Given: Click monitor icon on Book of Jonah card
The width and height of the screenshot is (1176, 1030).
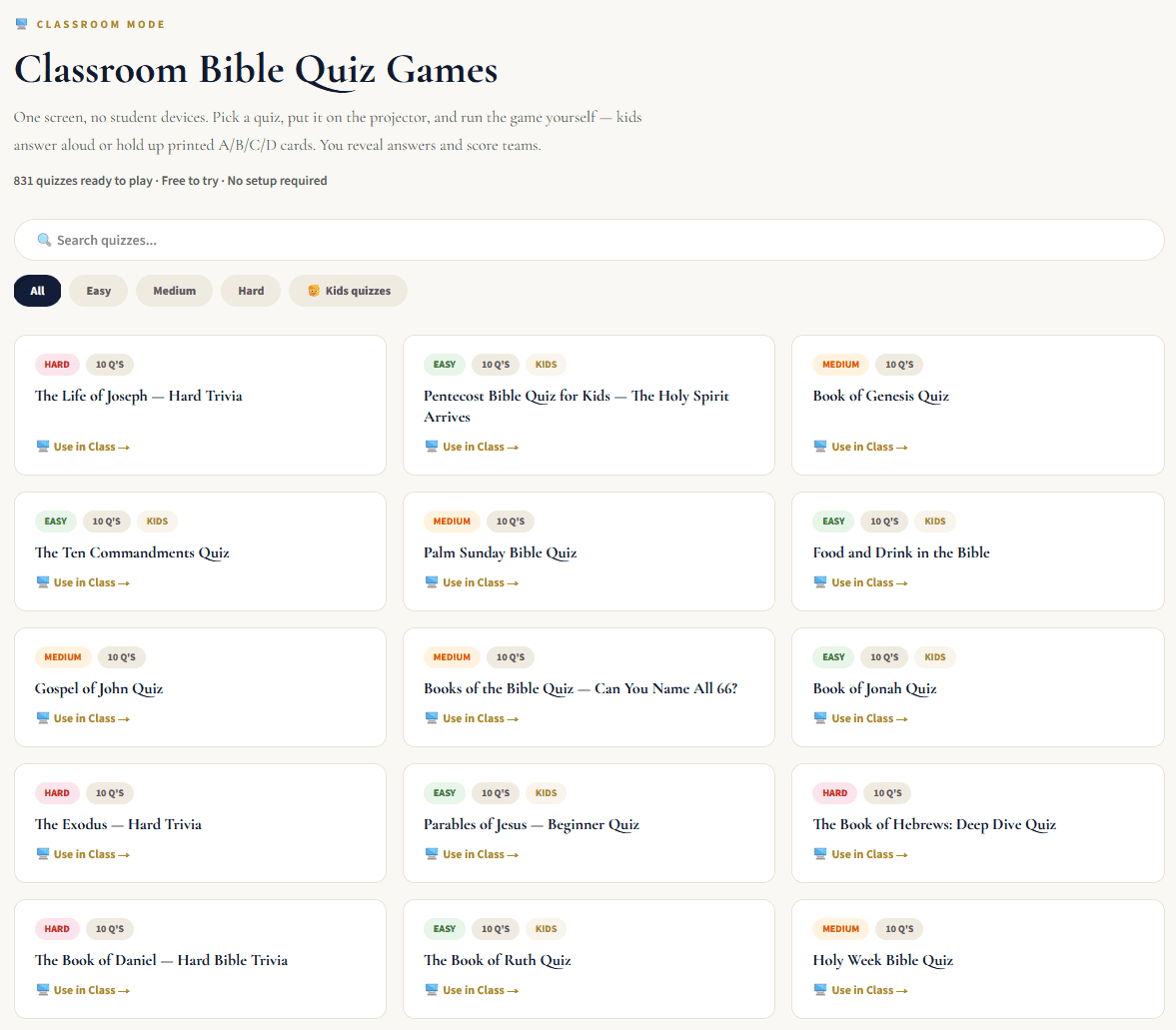Looking at the screenshot, I should (x=820, y=718).
